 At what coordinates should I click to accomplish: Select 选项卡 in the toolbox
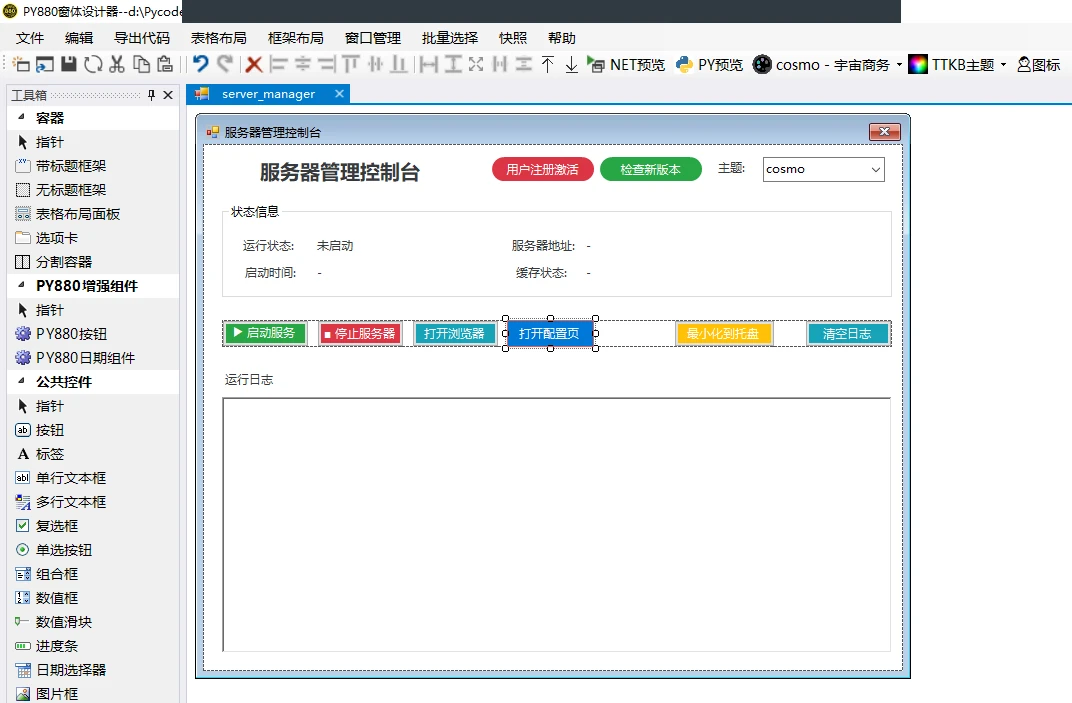pyautogui.click(x=94, y=238)
